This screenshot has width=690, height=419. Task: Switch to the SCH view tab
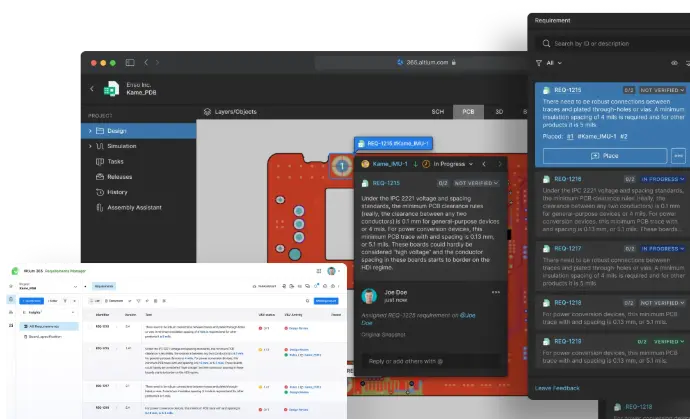pyautogui.click(x=438, y=112)
